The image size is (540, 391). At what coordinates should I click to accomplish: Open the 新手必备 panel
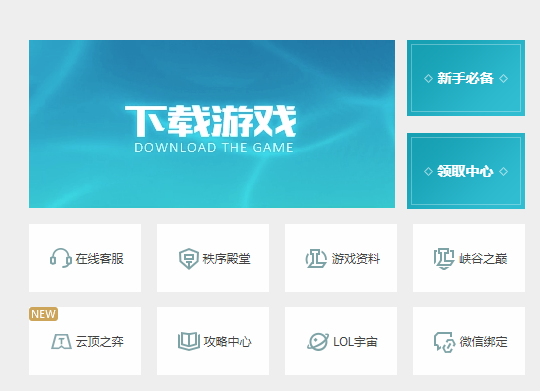pos(466,78)
